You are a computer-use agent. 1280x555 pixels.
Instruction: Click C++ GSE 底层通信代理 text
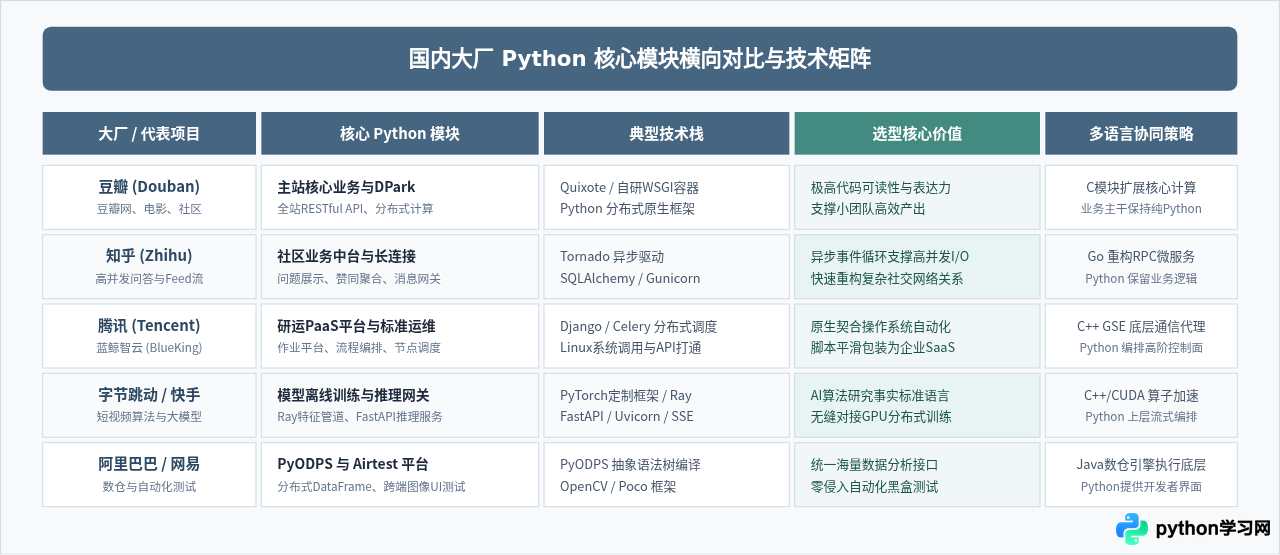coord(1141,327)
